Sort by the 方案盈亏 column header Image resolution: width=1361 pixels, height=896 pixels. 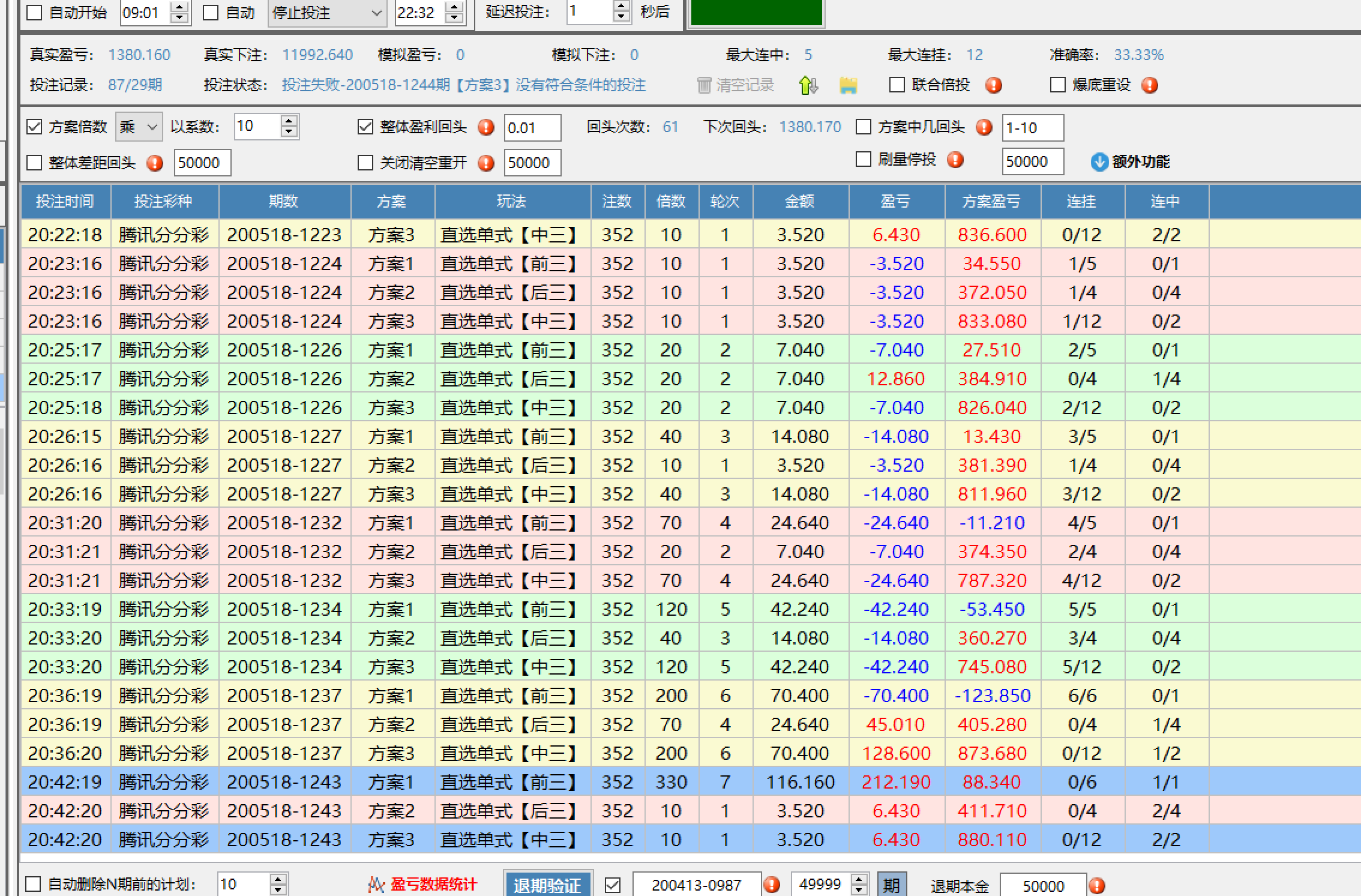[993, 202]
